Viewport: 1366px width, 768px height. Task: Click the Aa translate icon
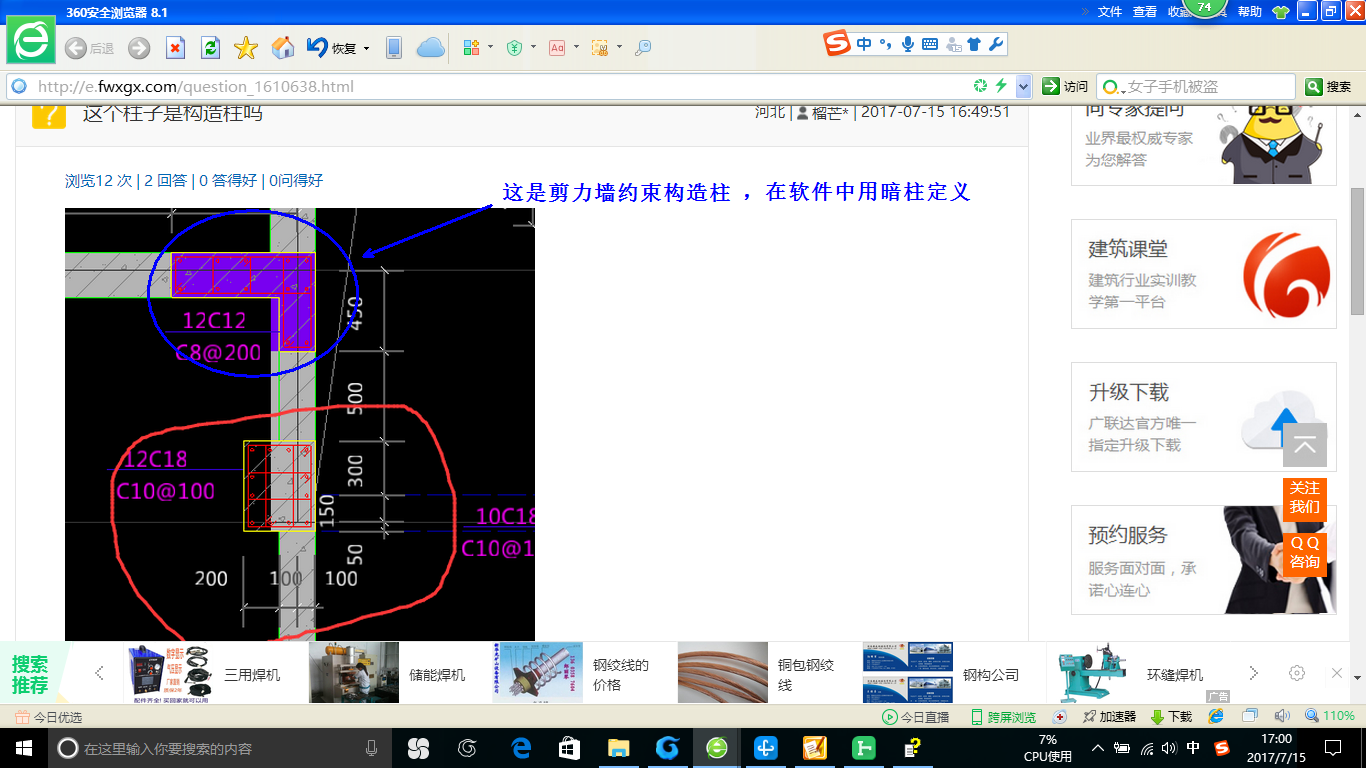click(557, 48)
